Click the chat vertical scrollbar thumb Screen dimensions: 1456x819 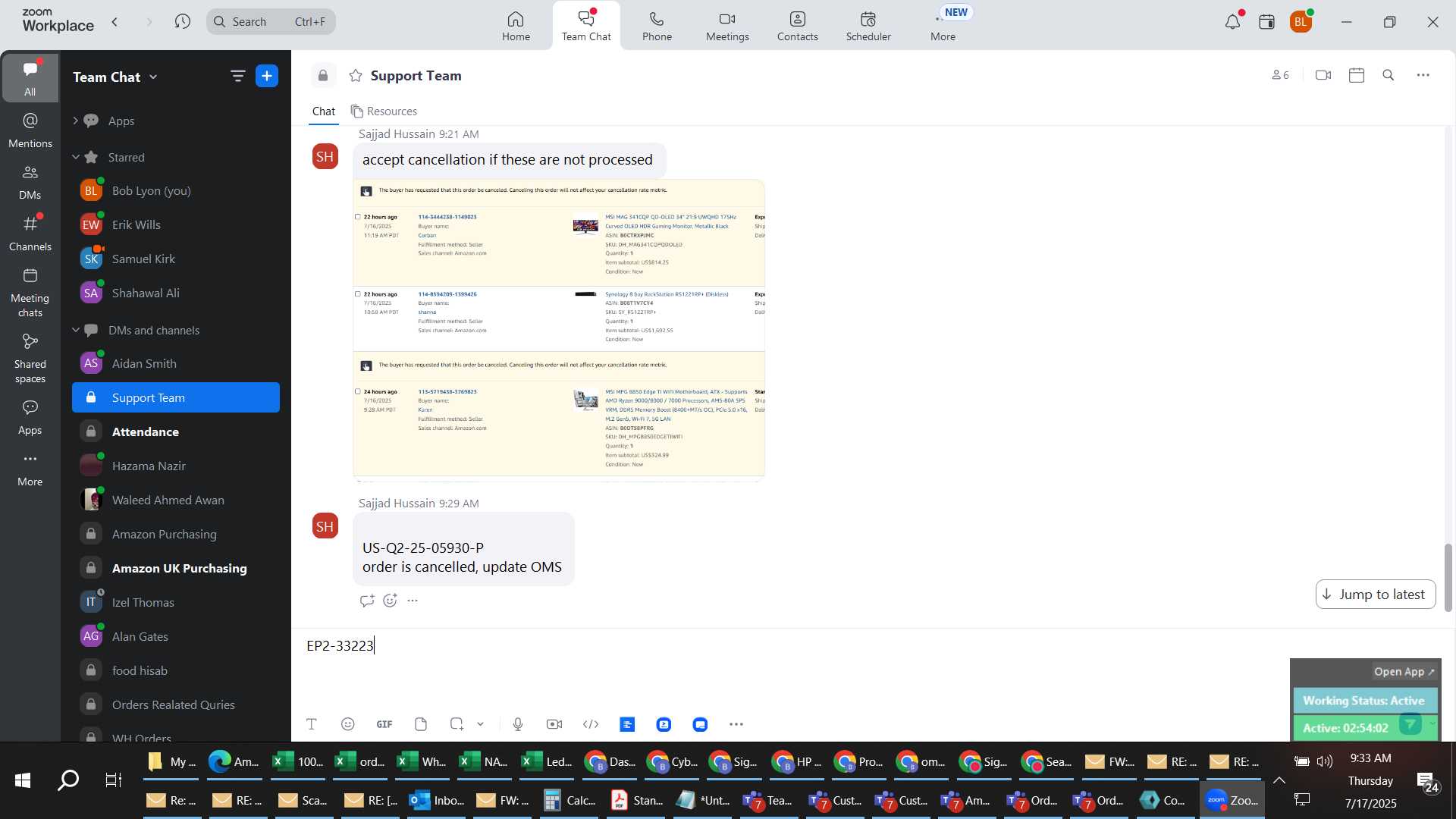coord(1448,578)
